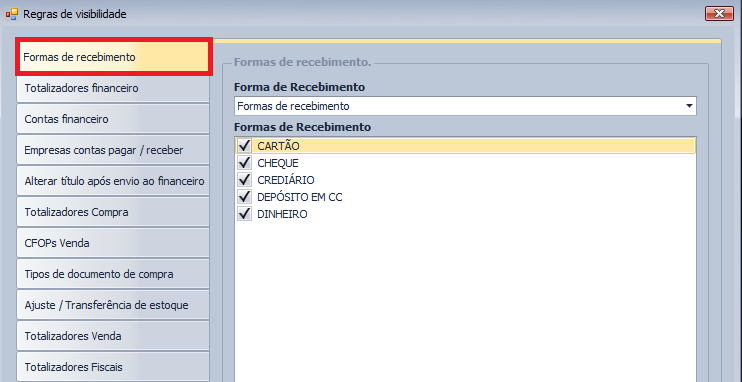
Task: Switch to CFOPs Venda tab
Action: pyautogui.click(x=113, y=243)
